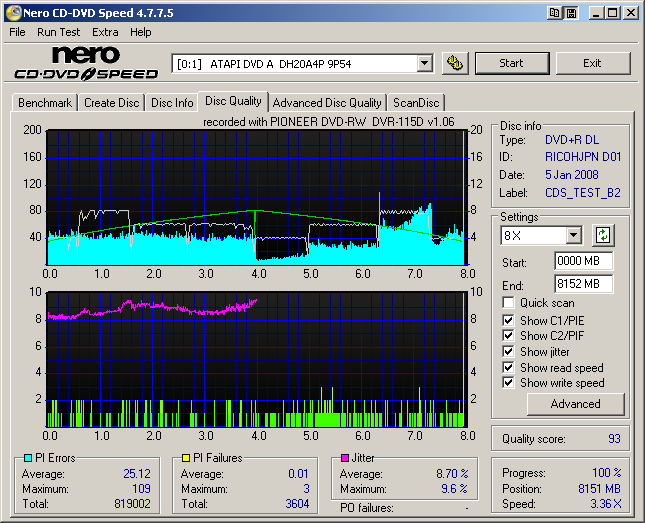This screenshot has width=645, height=523.
Task: Click PI Failures total value 3604
Action: (x=297, y=504)
